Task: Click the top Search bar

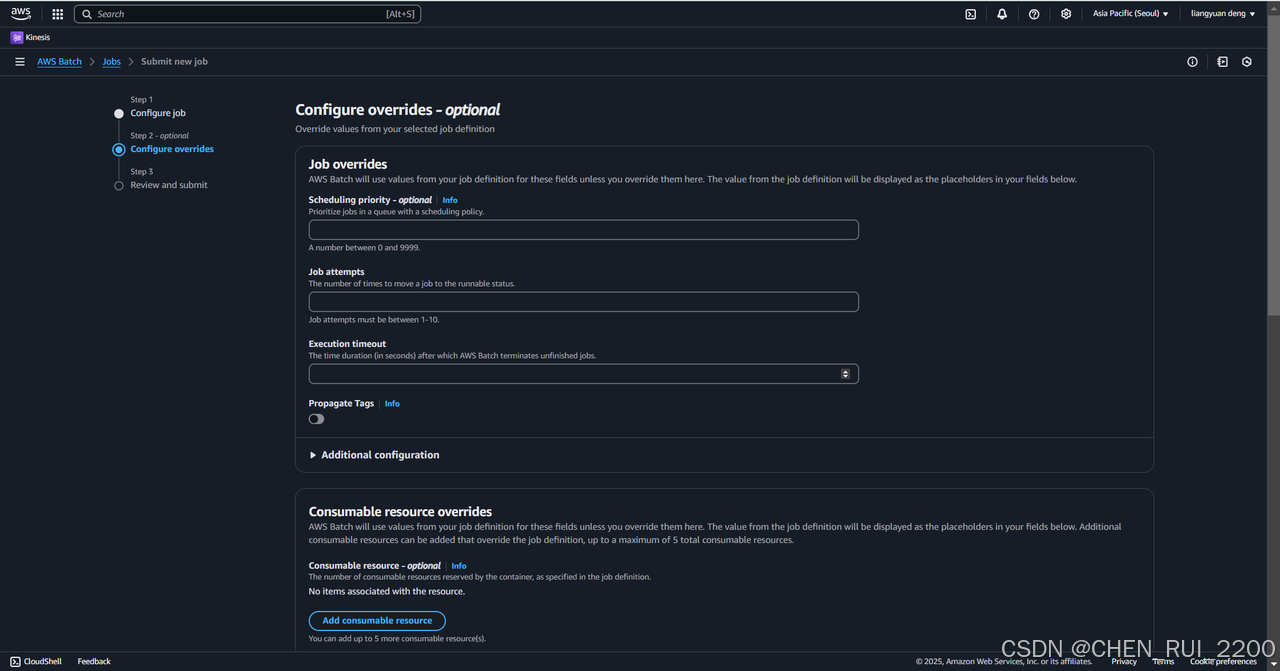Action: click(247, 14)
